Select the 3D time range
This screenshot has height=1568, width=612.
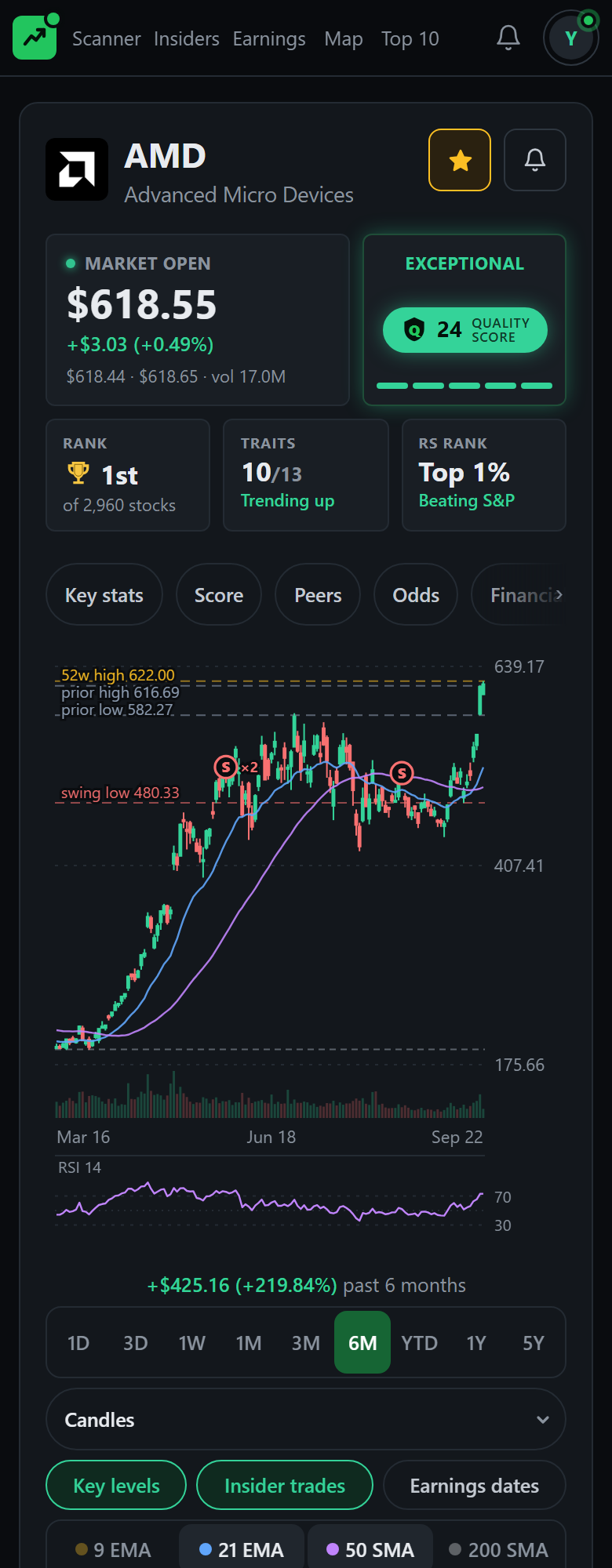click(135, 1343)
